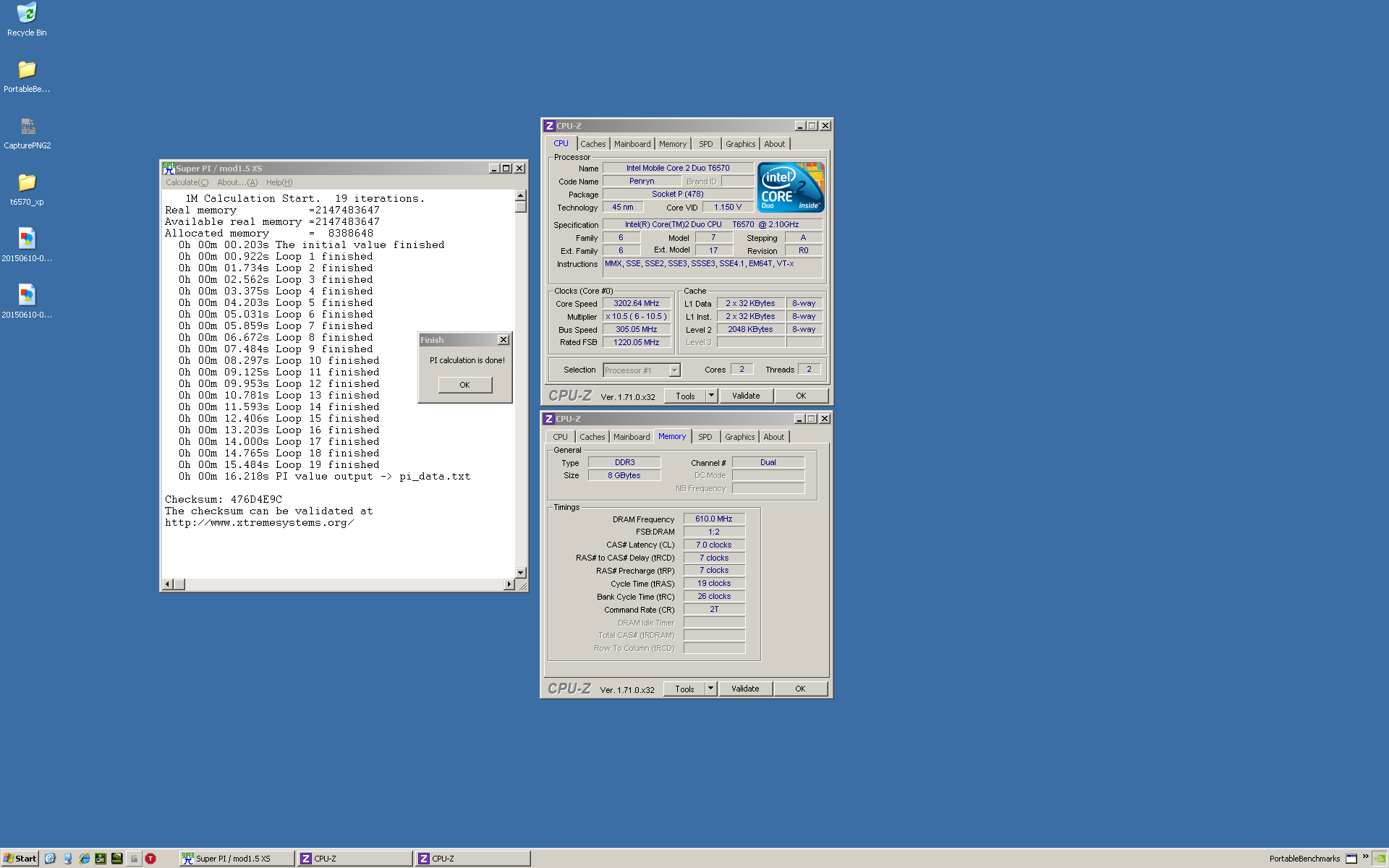This screenshot has height=868, width=1389.
Task: Click the bottom CPU-Z title bar Z icon
Action: pos(549,419)
